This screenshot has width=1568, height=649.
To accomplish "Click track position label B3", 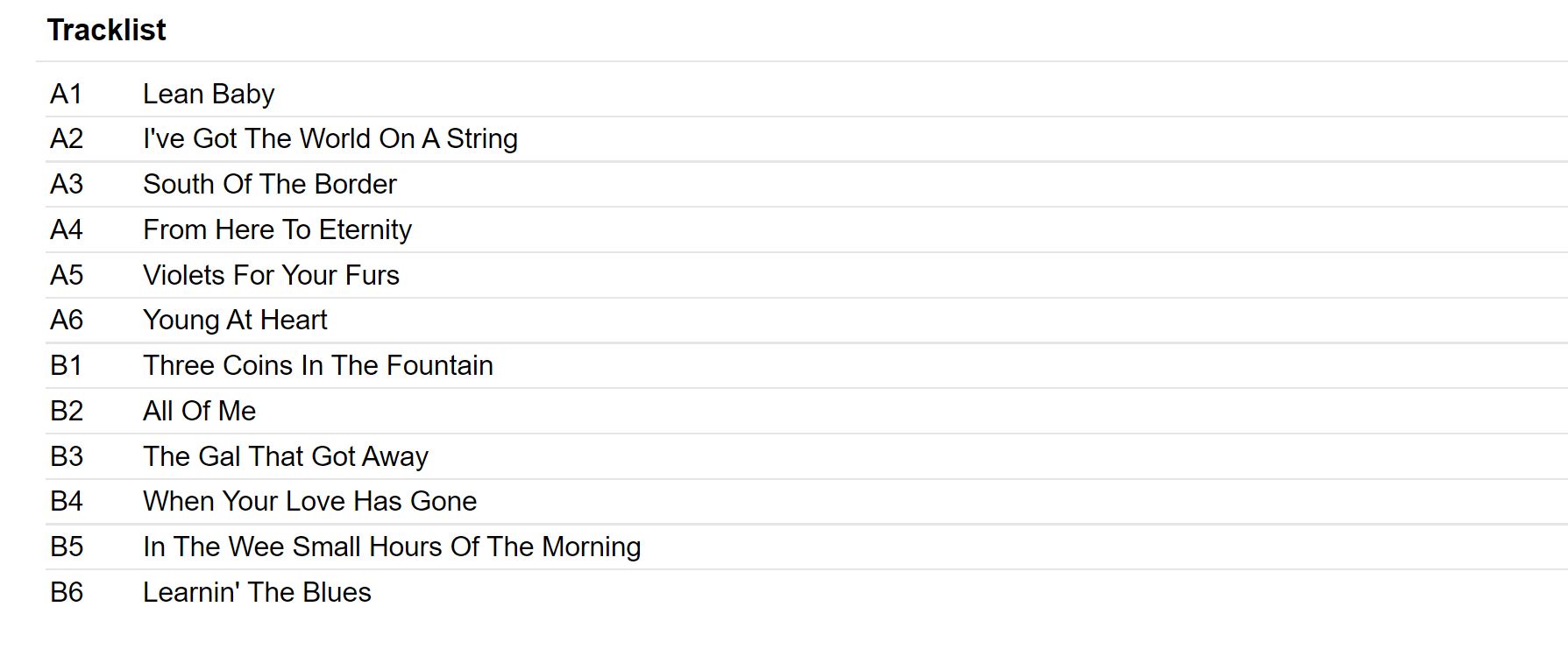I will [x=67, y=456].
